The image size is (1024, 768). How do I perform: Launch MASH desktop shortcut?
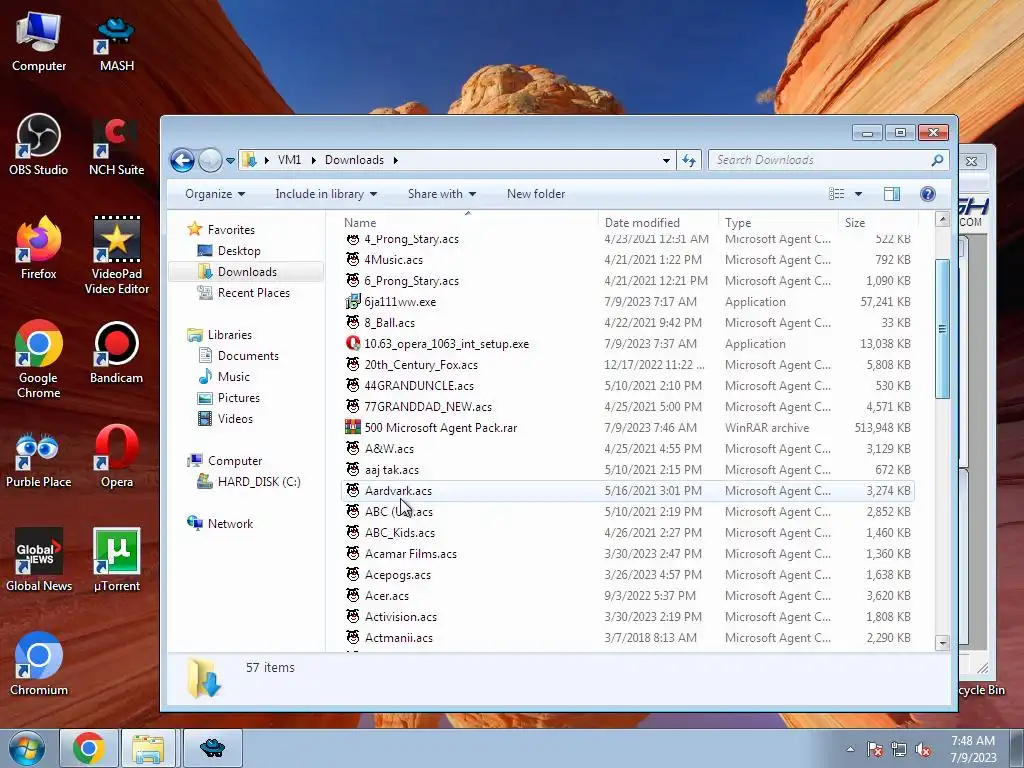pos(117,43)
